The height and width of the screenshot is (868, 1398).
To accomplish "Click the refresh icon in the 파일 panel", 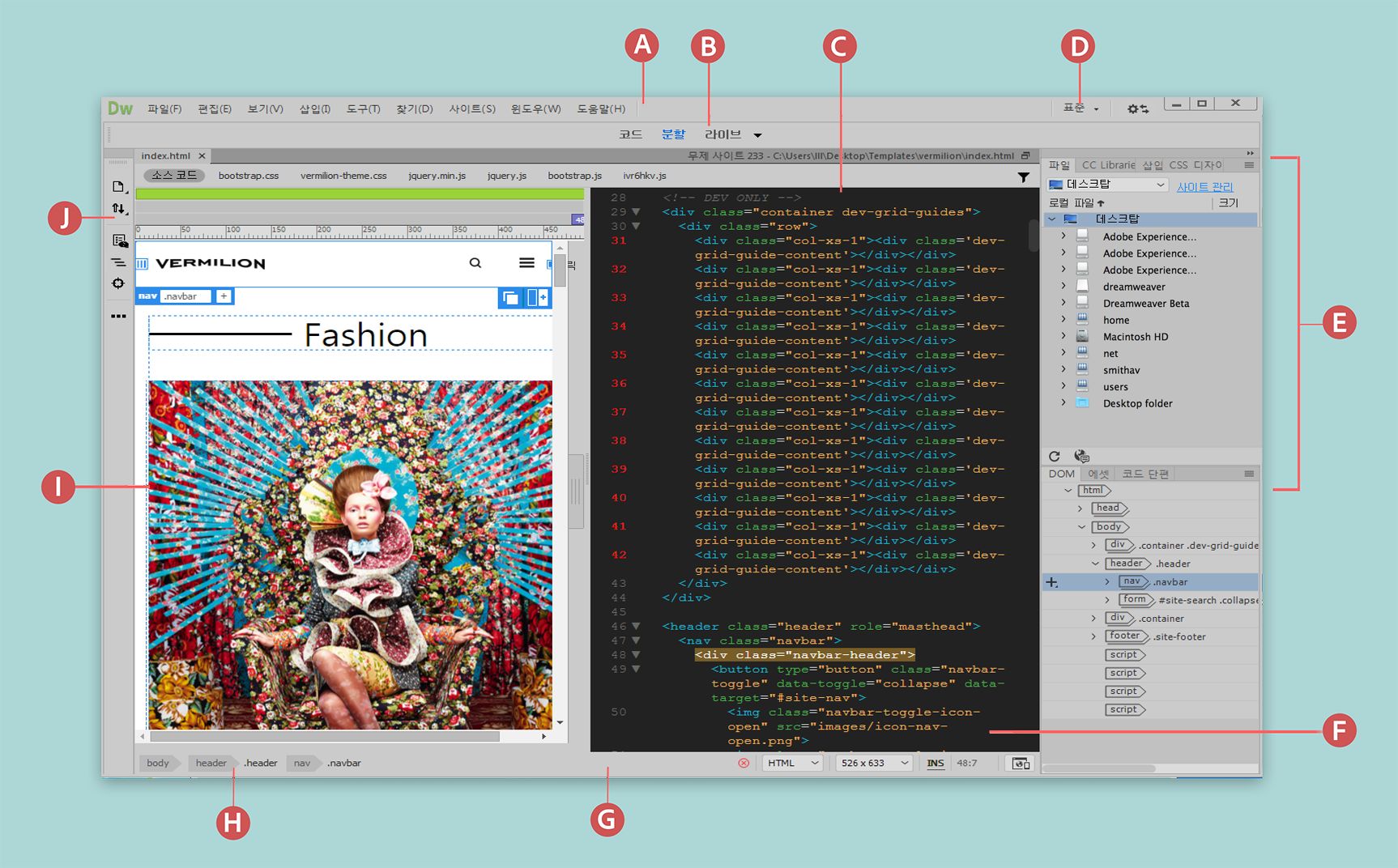I will tap(1054, 456).
